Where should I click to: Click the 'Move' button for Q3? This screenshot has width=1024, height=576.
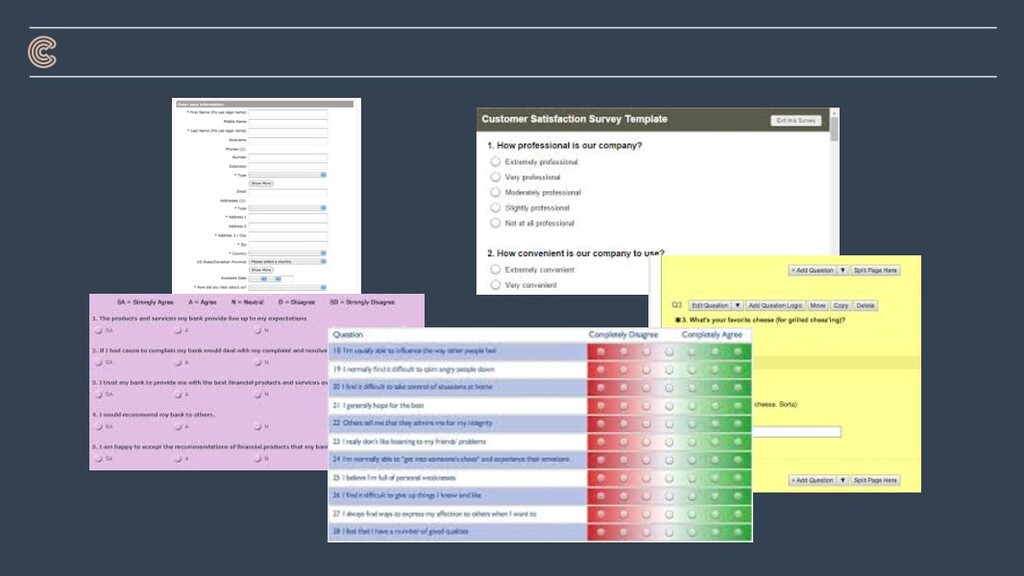click(x=818, y=306)
